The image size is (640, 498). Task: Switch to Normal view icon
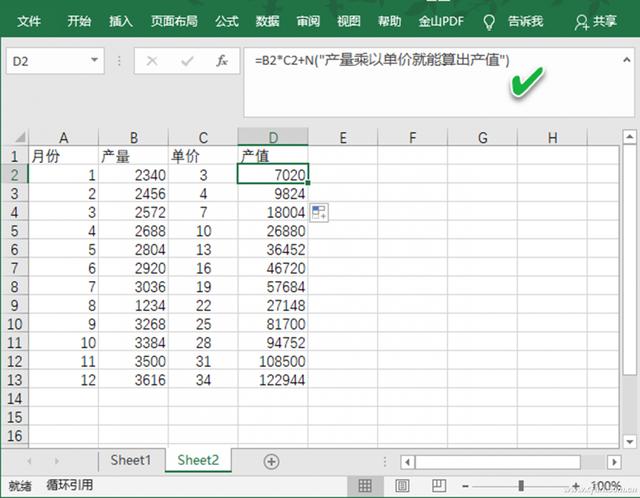364,486
